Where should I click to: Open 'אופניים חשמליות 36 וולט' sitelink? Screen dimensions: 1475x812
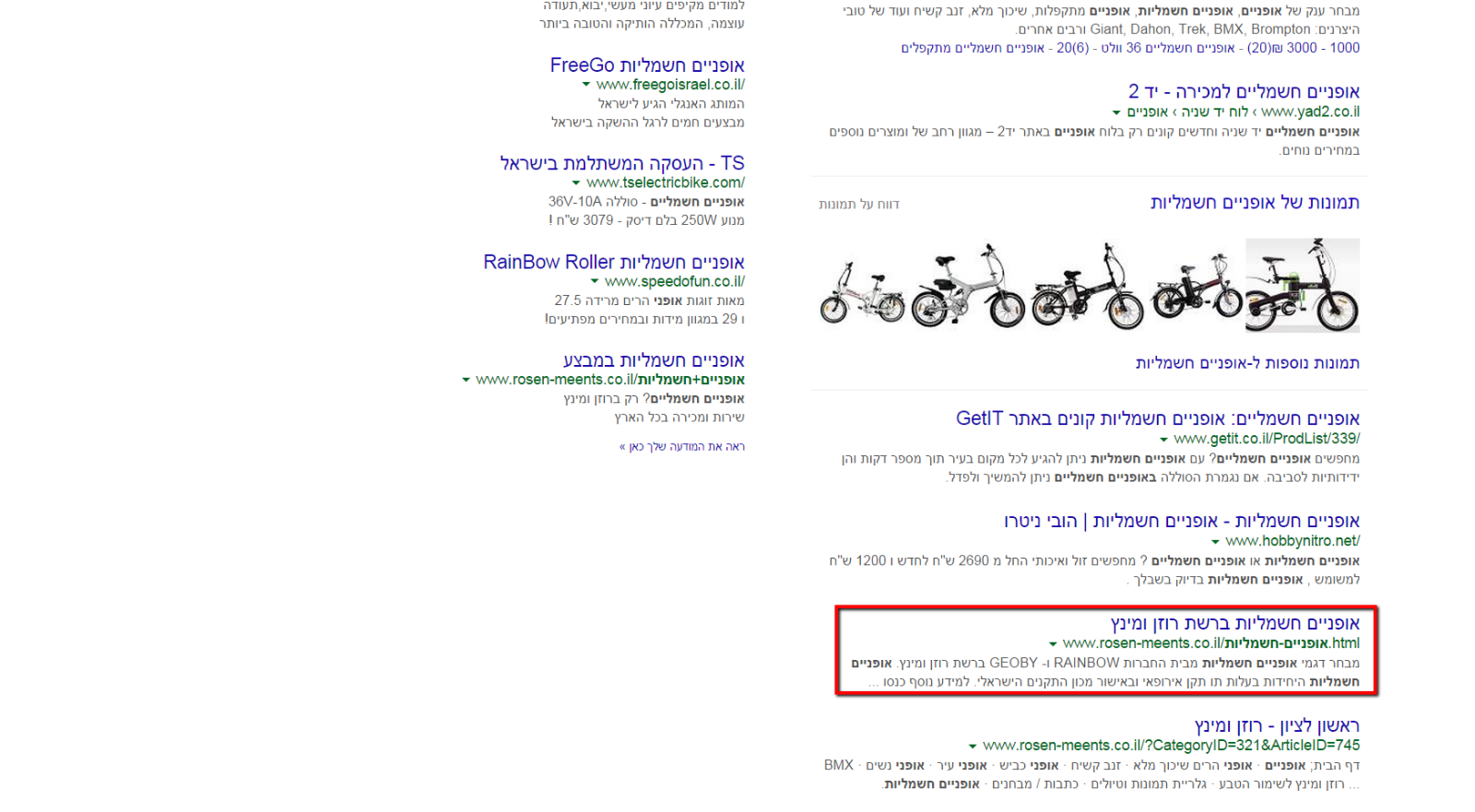click(1168, 48)
